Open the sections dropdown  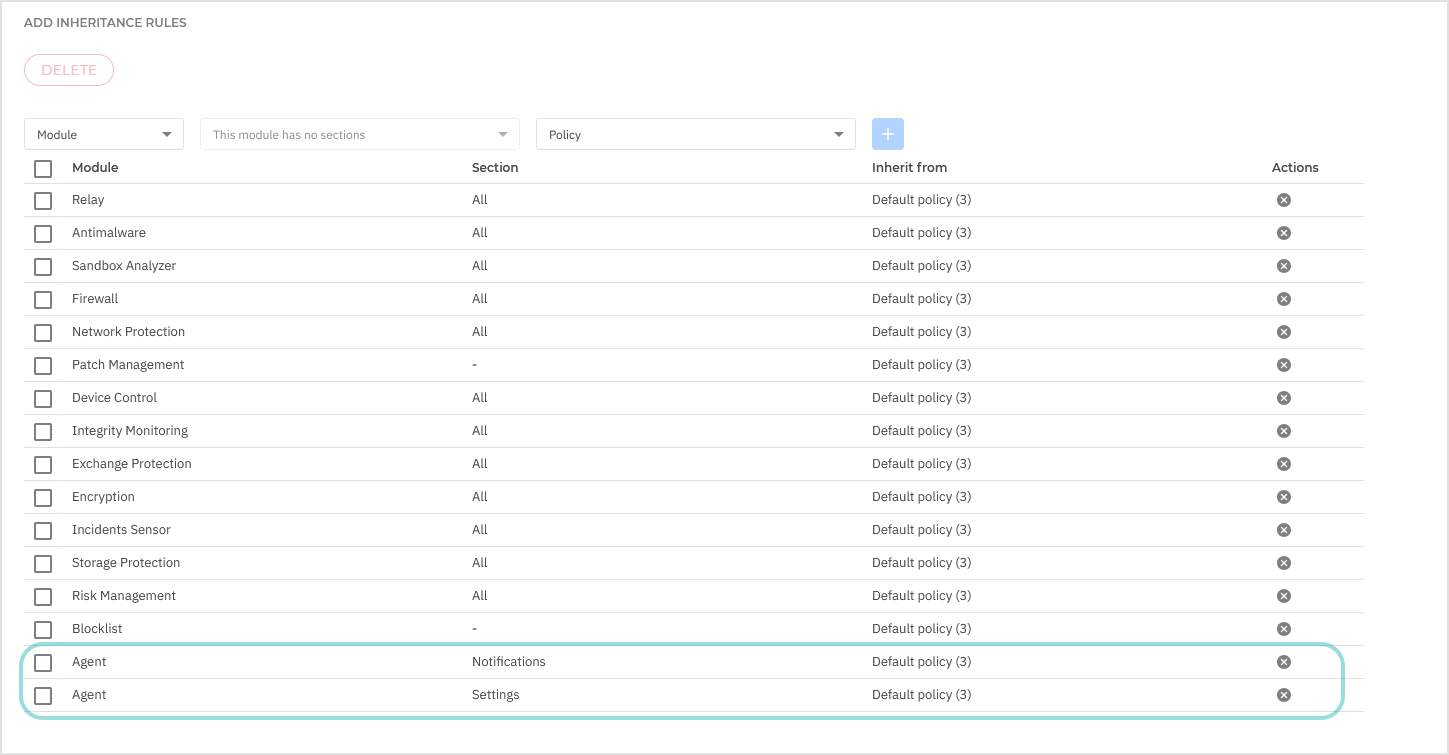tap(359, 135)
